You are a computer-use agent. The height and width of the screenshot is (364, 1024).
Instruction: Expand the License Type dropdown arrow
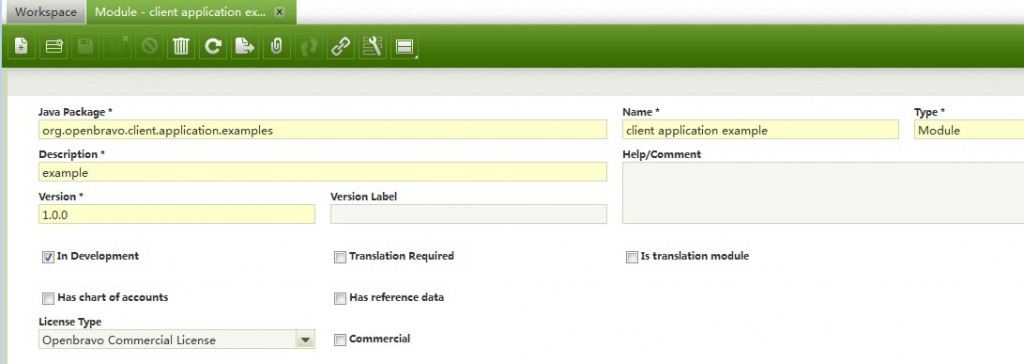tap(305, 340)
